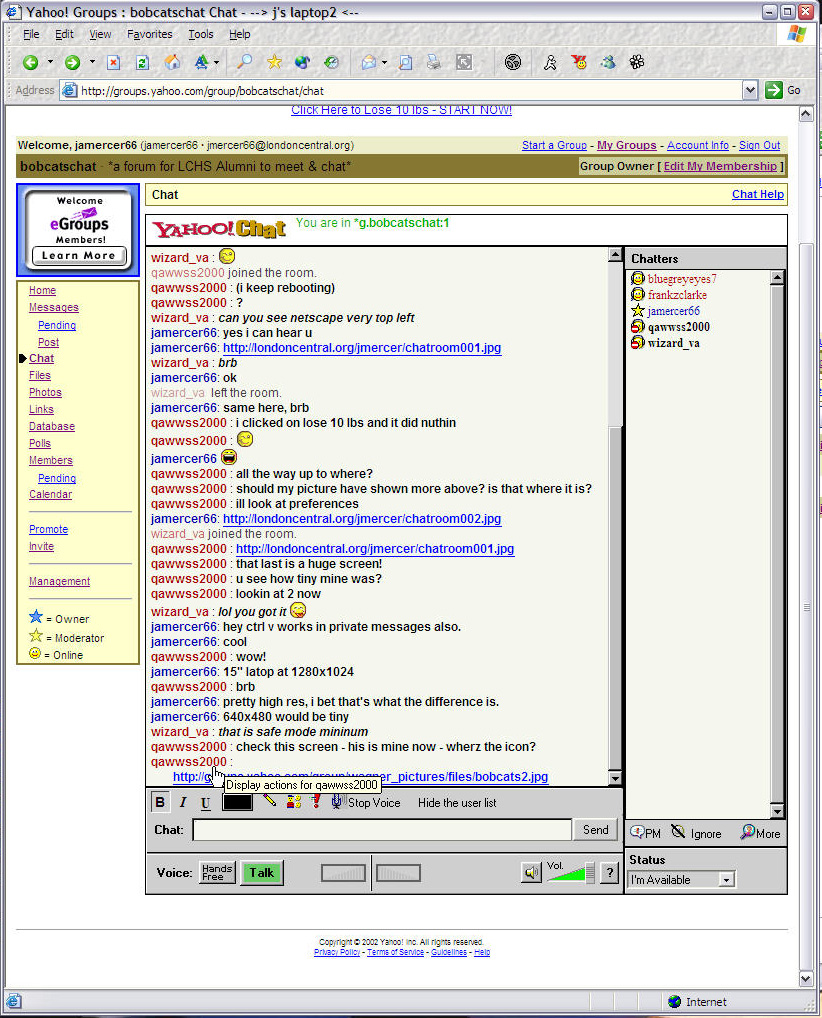The image size is (822, 1018).
Task: Click the friends/people icon in chat toolbar
Action: (x=294, y=801)
